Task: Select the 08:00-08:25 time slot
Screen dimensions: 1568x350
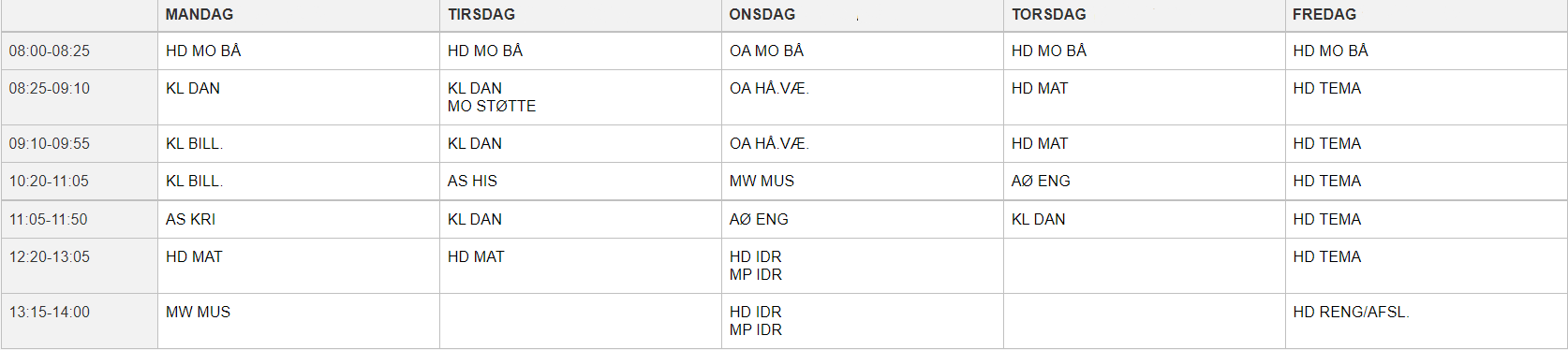Action: 50,51
